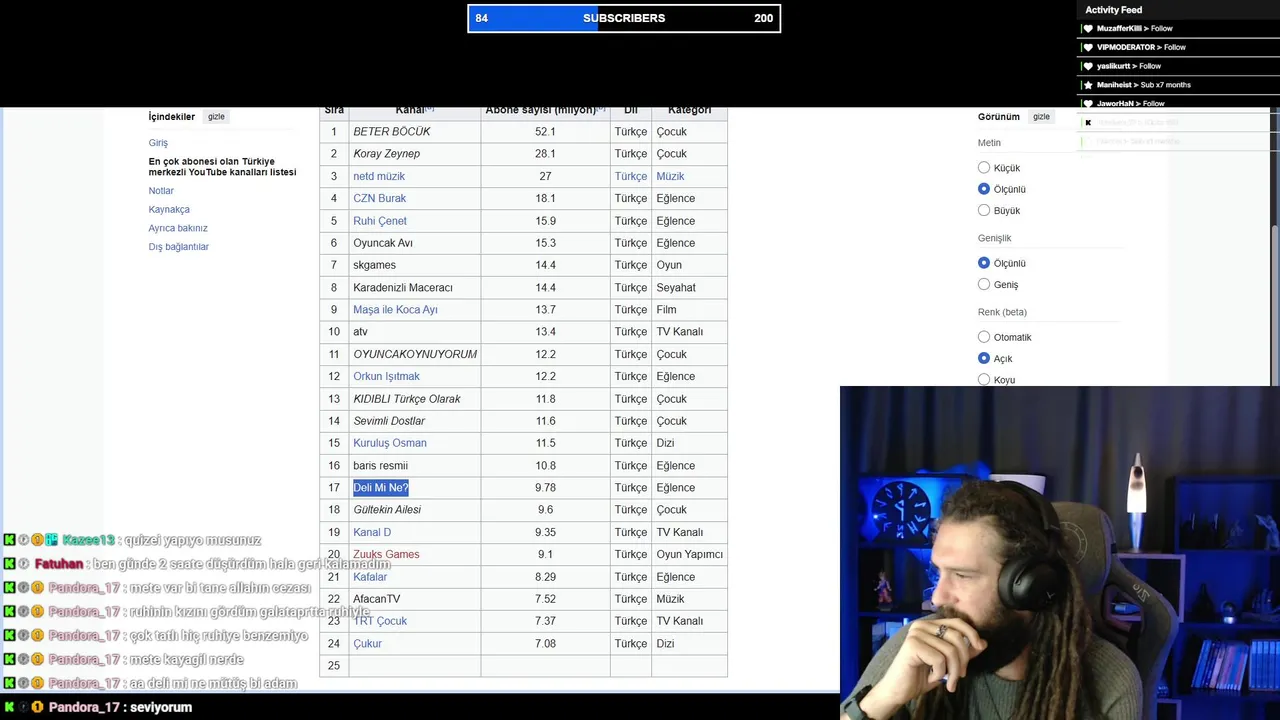The width and height of the screenshot is (1280, 720).
Task: Click Gültekin Ailesi channel name
Action: pyautogui.click(x=387, y=510)
